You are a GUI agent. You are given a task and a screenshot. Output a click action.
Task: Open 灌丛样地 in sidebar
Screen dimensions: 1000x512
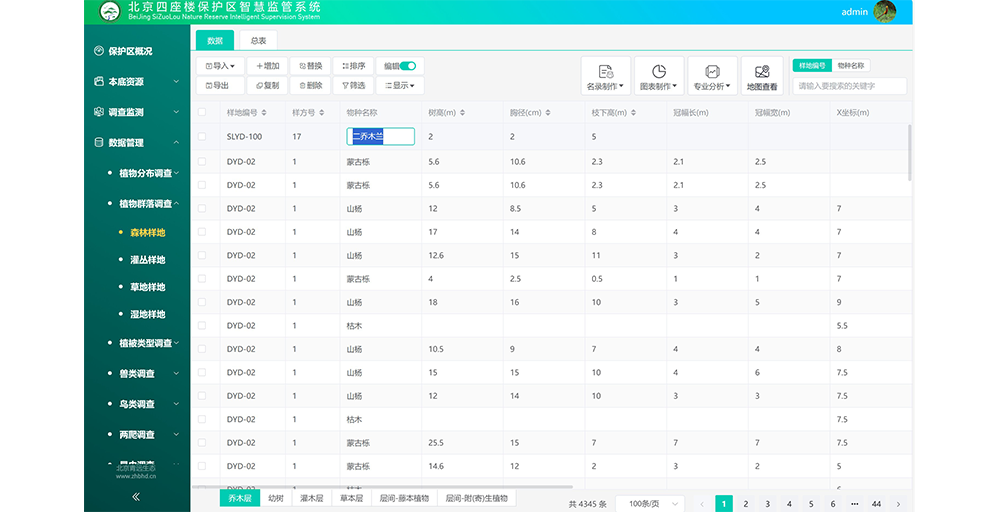click(x=148, y=260)
